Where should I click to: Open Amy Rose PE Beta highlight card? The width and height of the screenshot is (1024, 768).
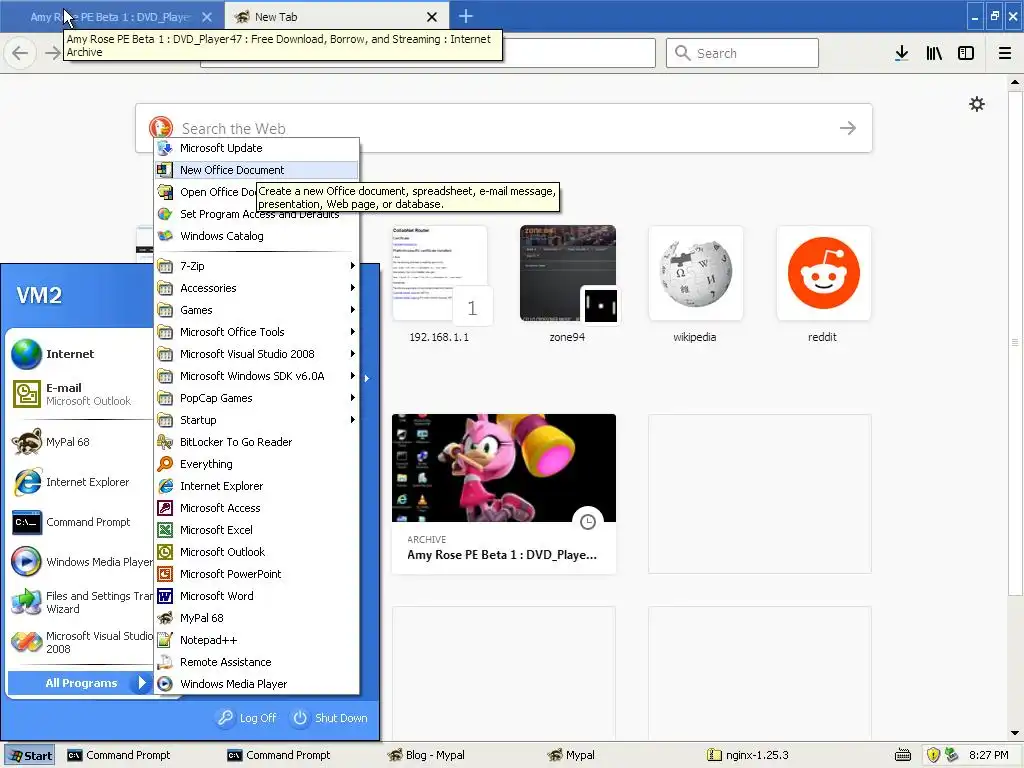coord(504,494)
